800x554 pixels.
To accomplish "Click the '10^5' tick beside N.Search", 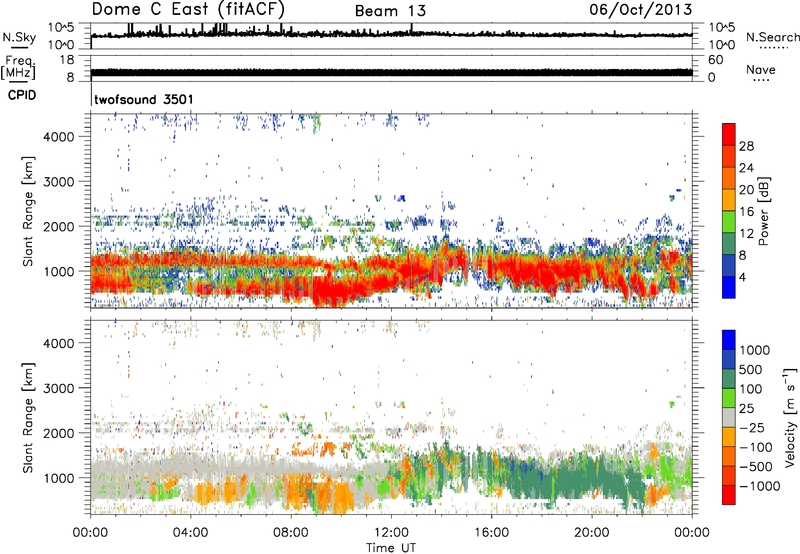I will (x=721, y=28).
